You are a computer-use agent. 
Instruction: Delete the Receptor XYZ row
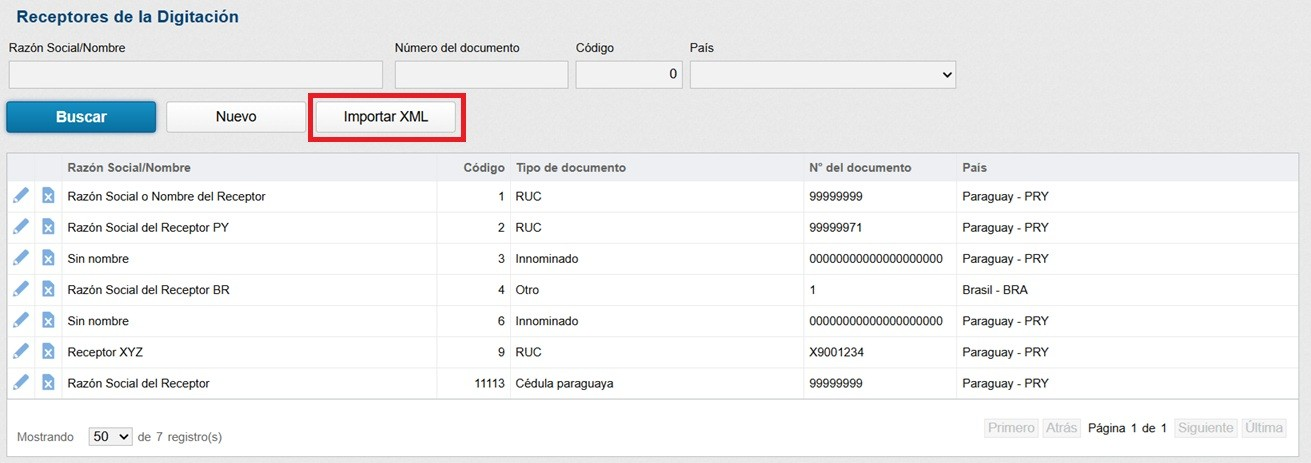point(48,351)
